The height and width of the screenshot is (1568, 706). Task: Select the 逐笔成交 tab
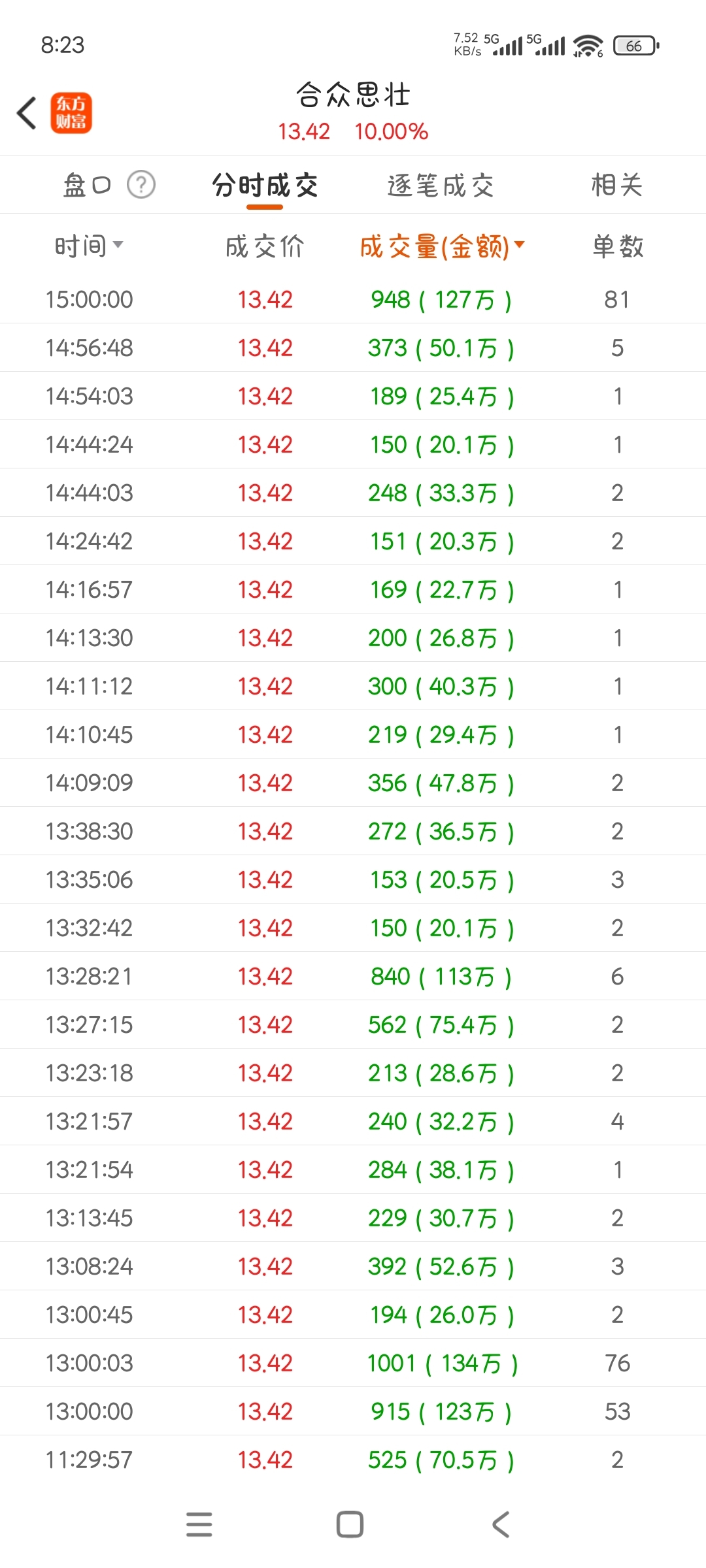click(441, 186)
